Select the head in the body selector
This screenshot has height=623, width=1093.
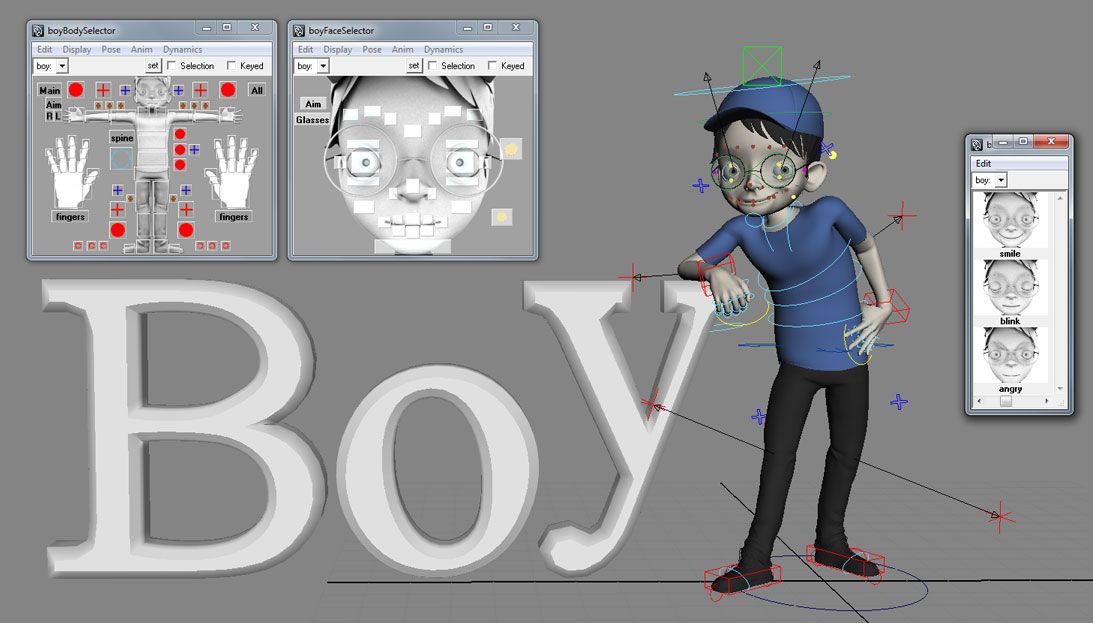[152, 90]
